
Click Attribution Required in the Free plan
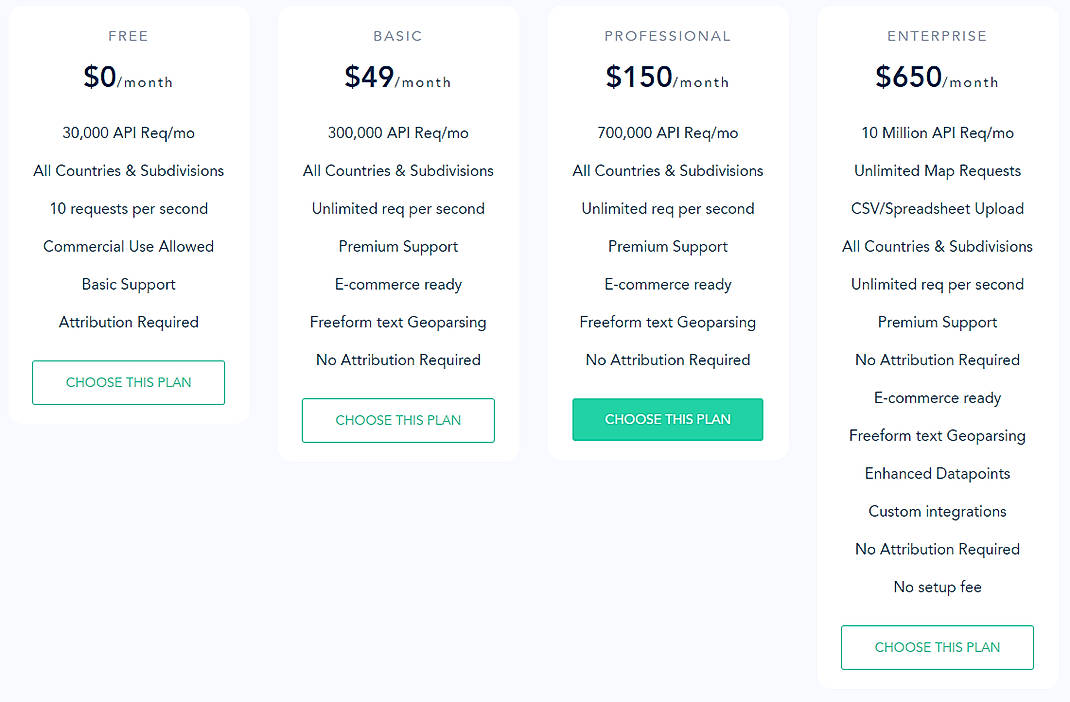[128, 322]
